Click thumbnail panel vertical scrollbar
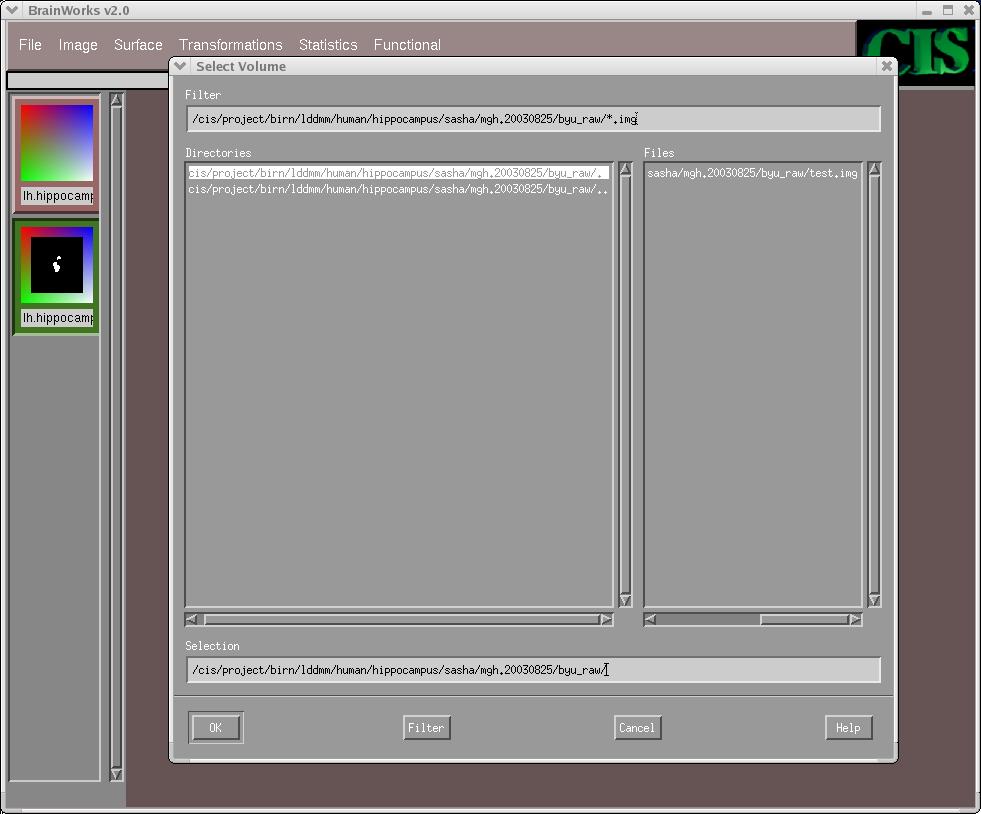Viewport: 981px width, 814px height. click(x=116, y=437)
